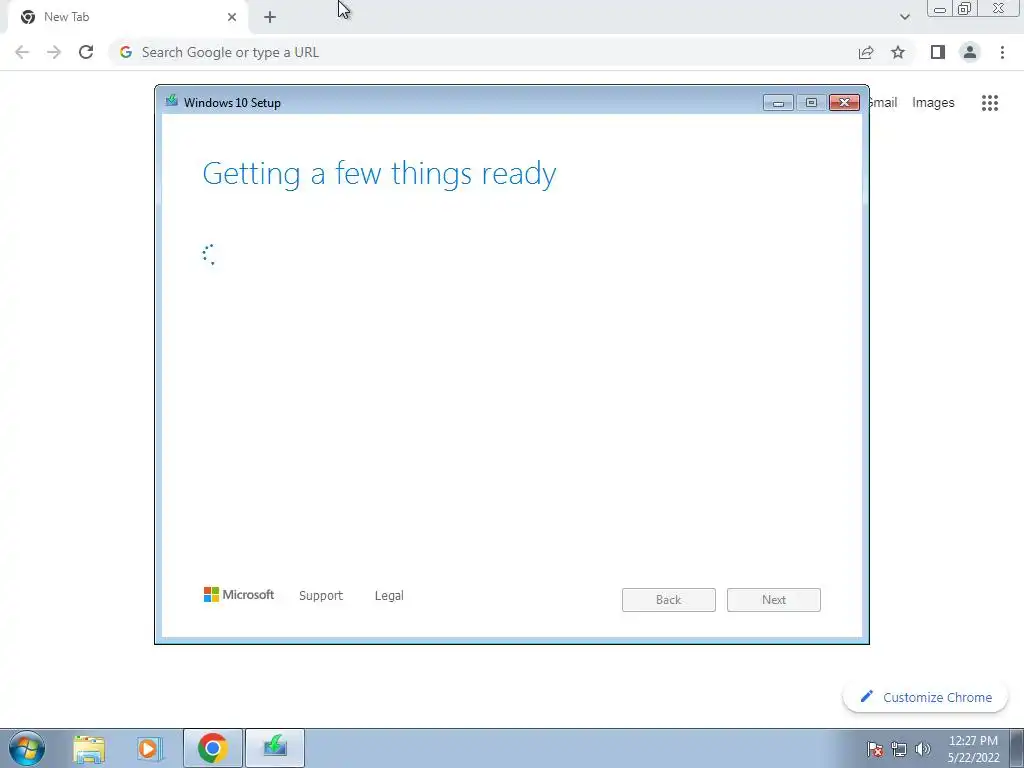Click the Microsoft logo in Setup
The width and height of the screenshot is (1024, 768).
239,594
